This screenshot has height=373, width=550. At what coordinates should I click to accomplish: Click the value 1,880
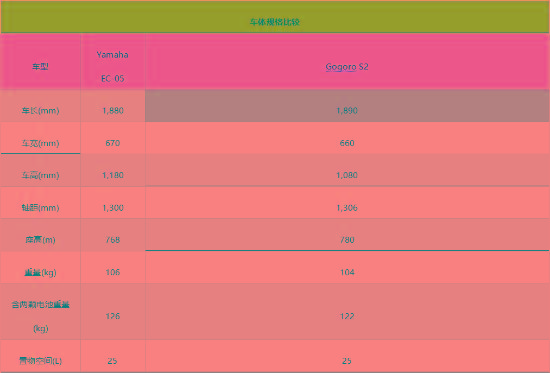click(113, 111)
